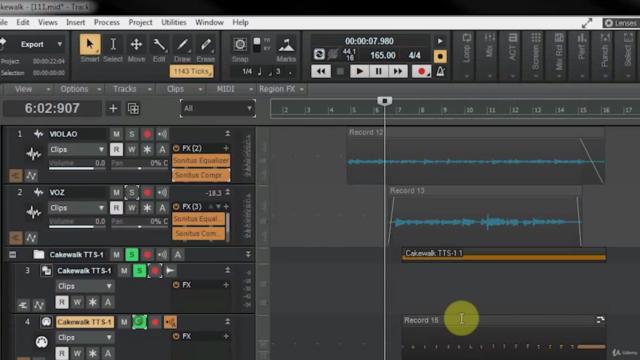Viewport: 640px width, 360px height.
Task: Expand the Export dropdown arrow
Action: pos(60,44)
